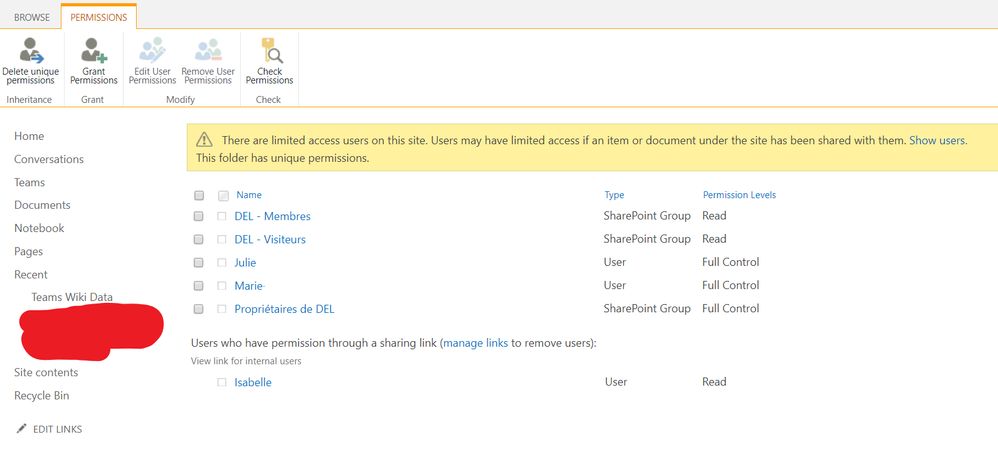Click the Remove User Permissions icon
The height and width of the screenshot is (449, 998).
208,51
